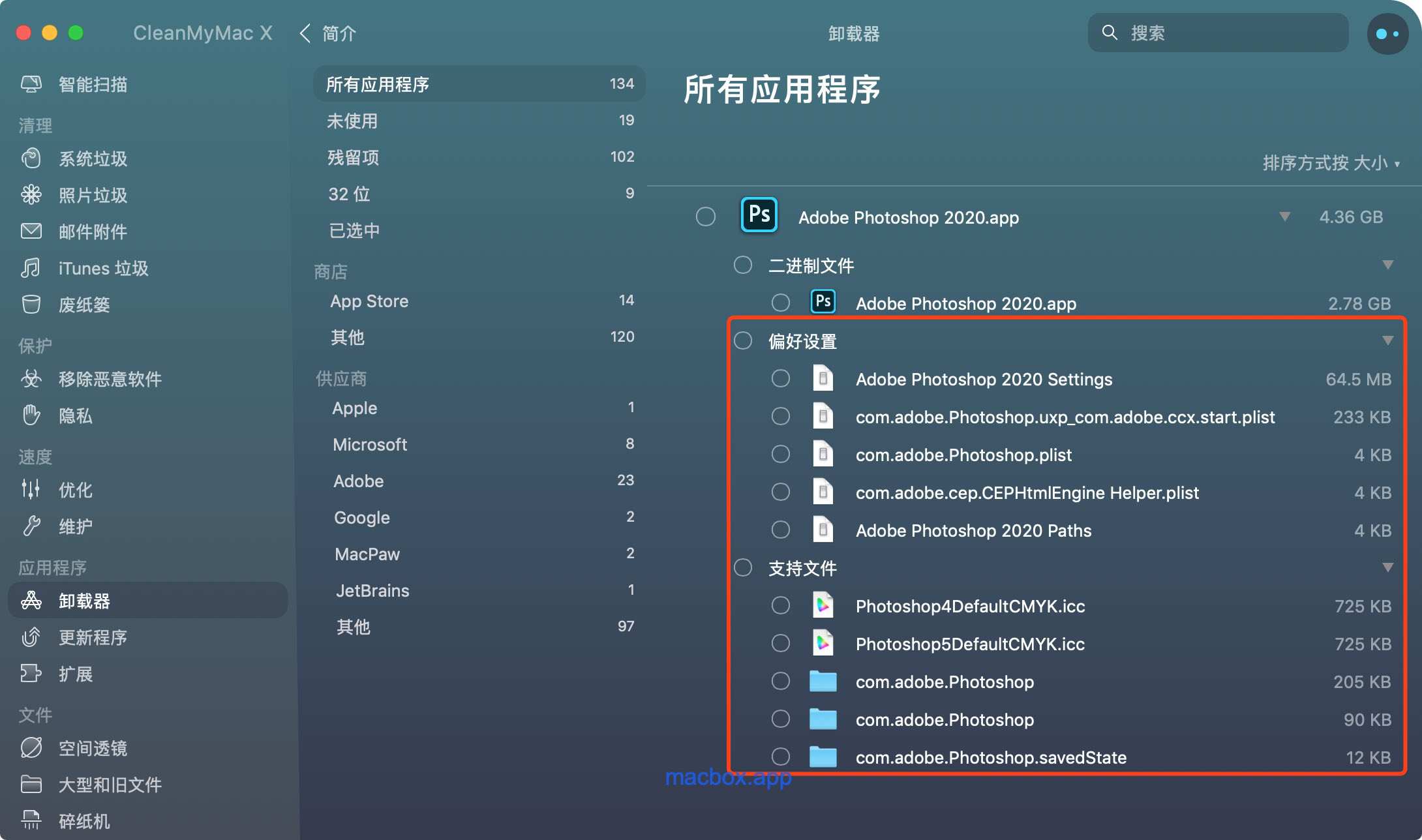The image size is (1422, 840).
Task: Check com.adobe.Photoshop.savedState item
Action: click(781, 757)
